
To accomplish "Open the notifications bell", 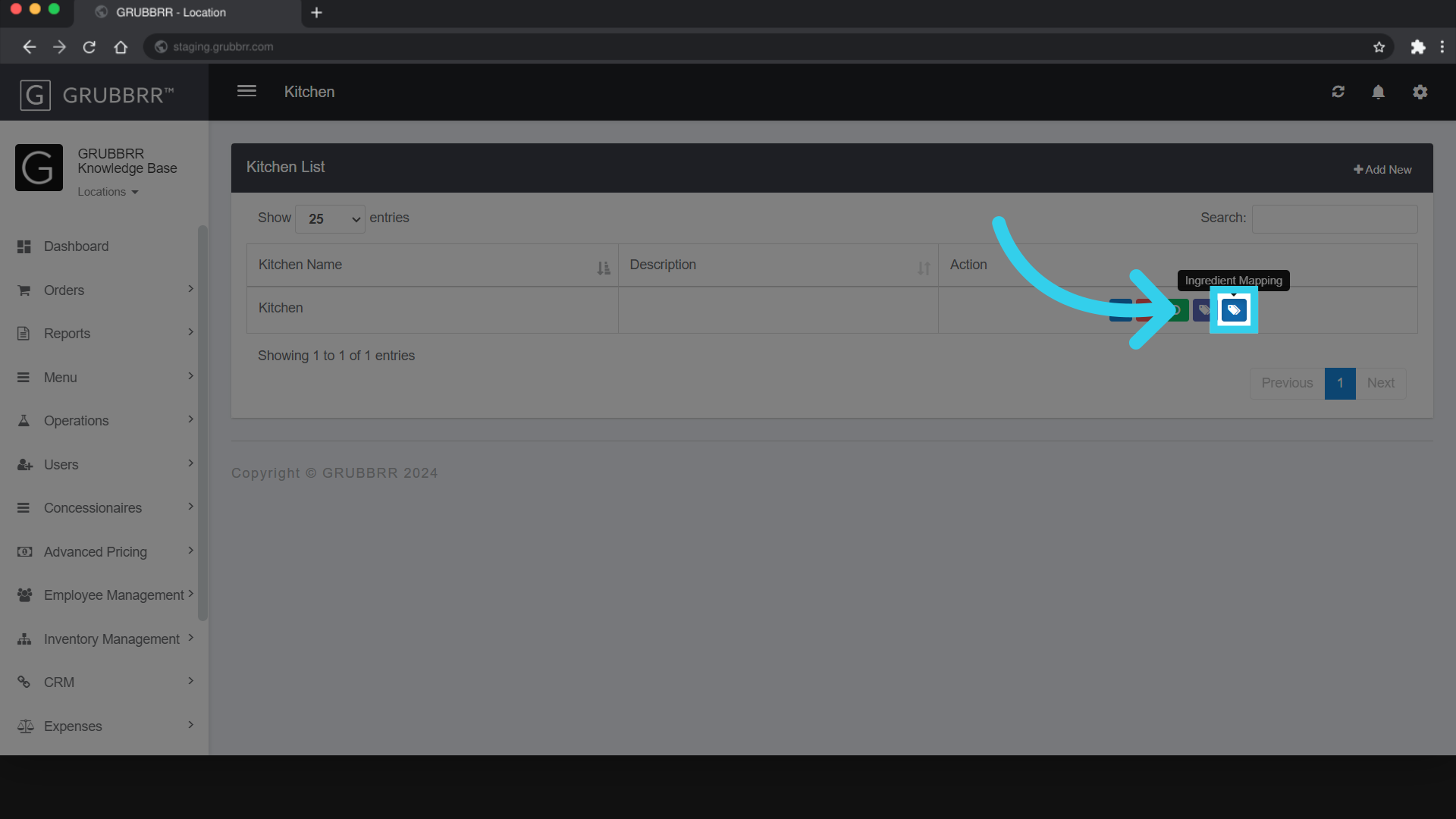I will pos(1379,92).
